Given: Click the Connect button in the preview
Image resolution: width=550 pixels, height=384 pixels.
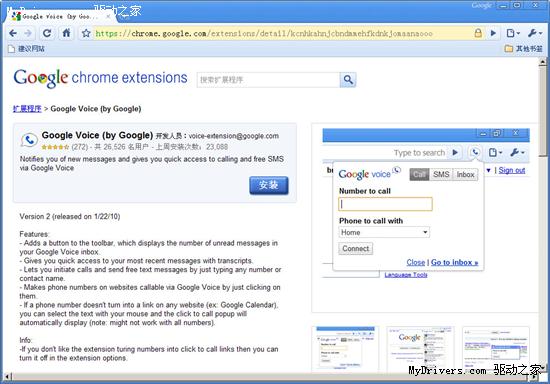Looking at the screenshot, I should [356, 249].
